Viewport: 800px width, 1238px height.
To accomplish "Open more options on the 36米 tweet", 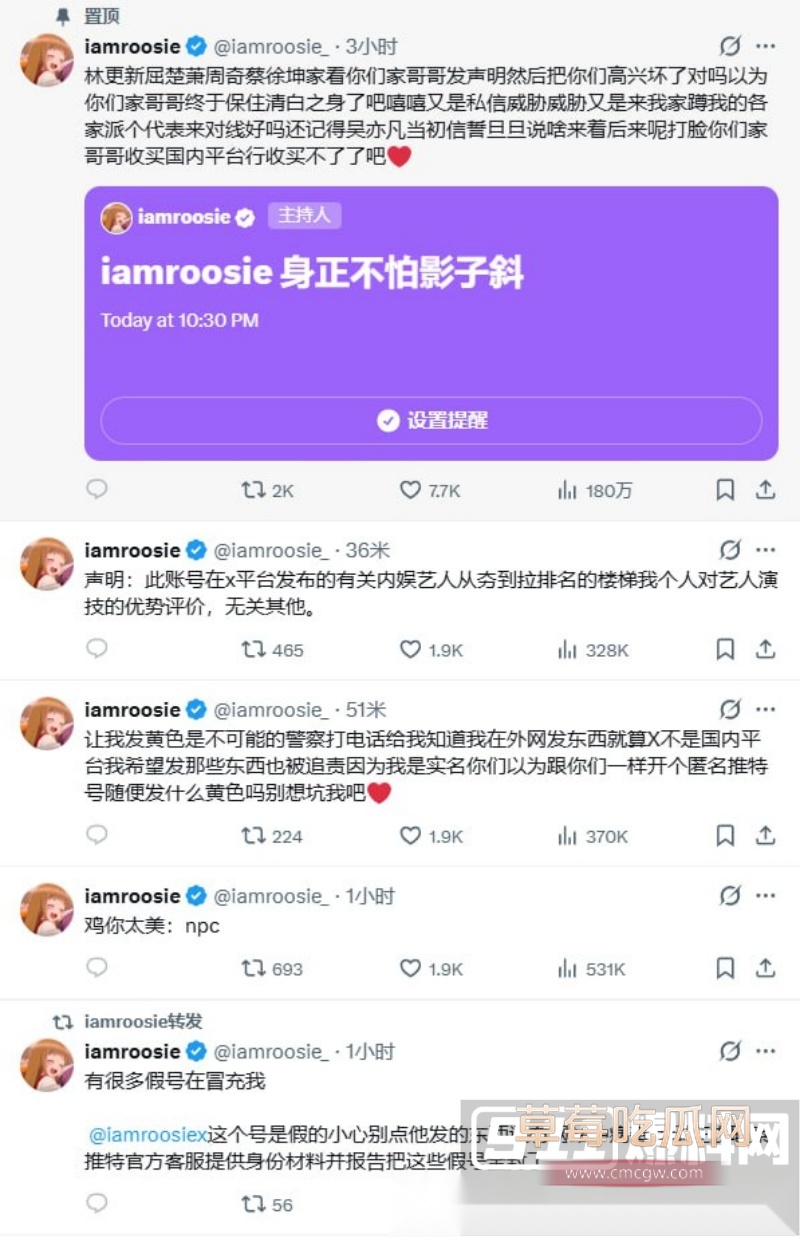I will [x=766, y=550].
